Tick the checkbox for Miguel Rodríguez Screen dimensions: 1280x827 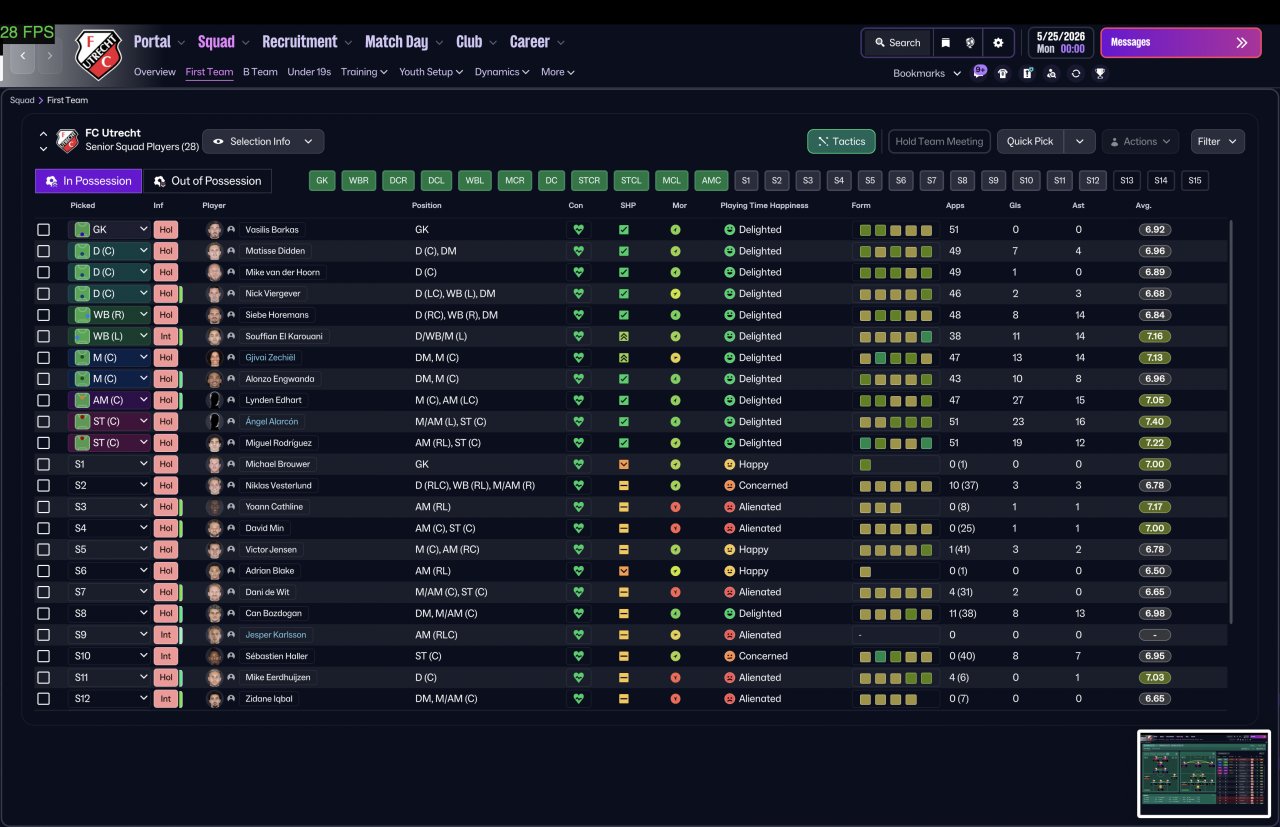pos(43,443)
